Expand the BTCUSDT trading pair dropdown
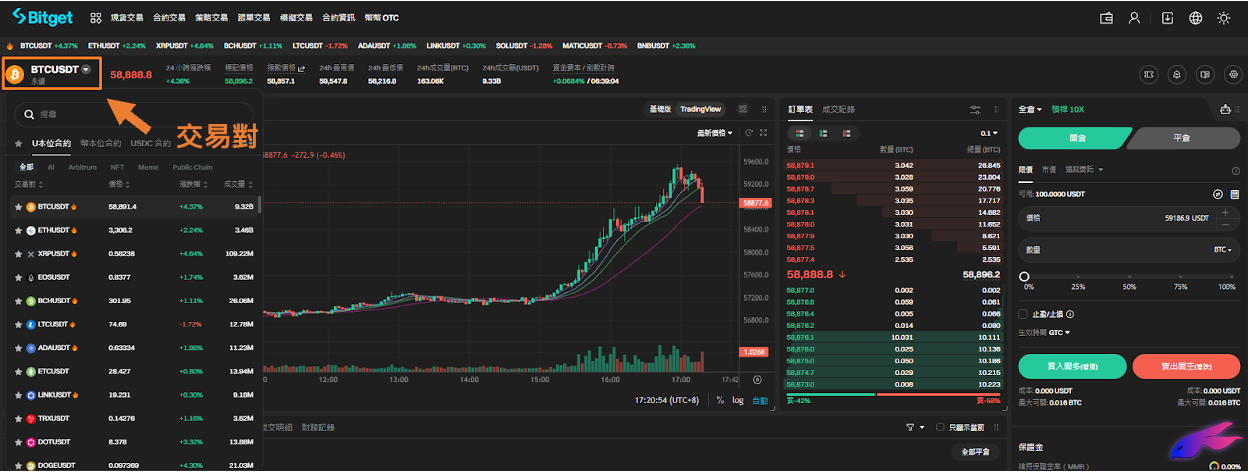This screenshot has width=1250, height=472. (86, 69)
